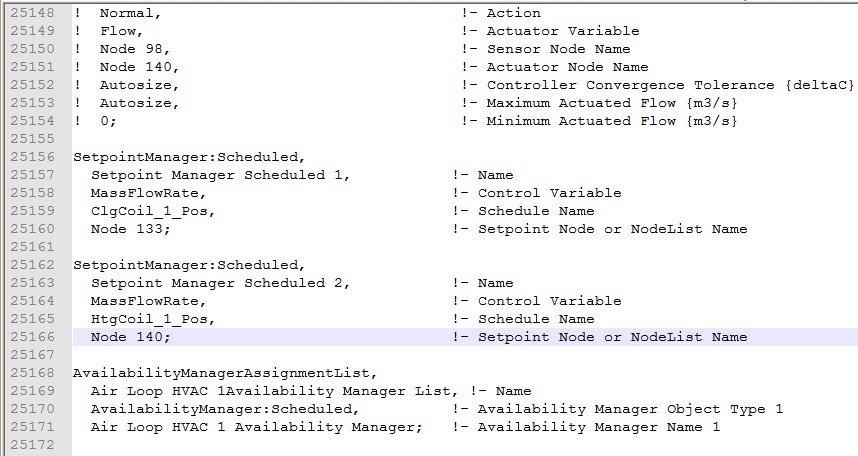Click line number 25156 in the gutter
Image resolution: width=858 pixels, height=456 pixels.
point(33,157)
